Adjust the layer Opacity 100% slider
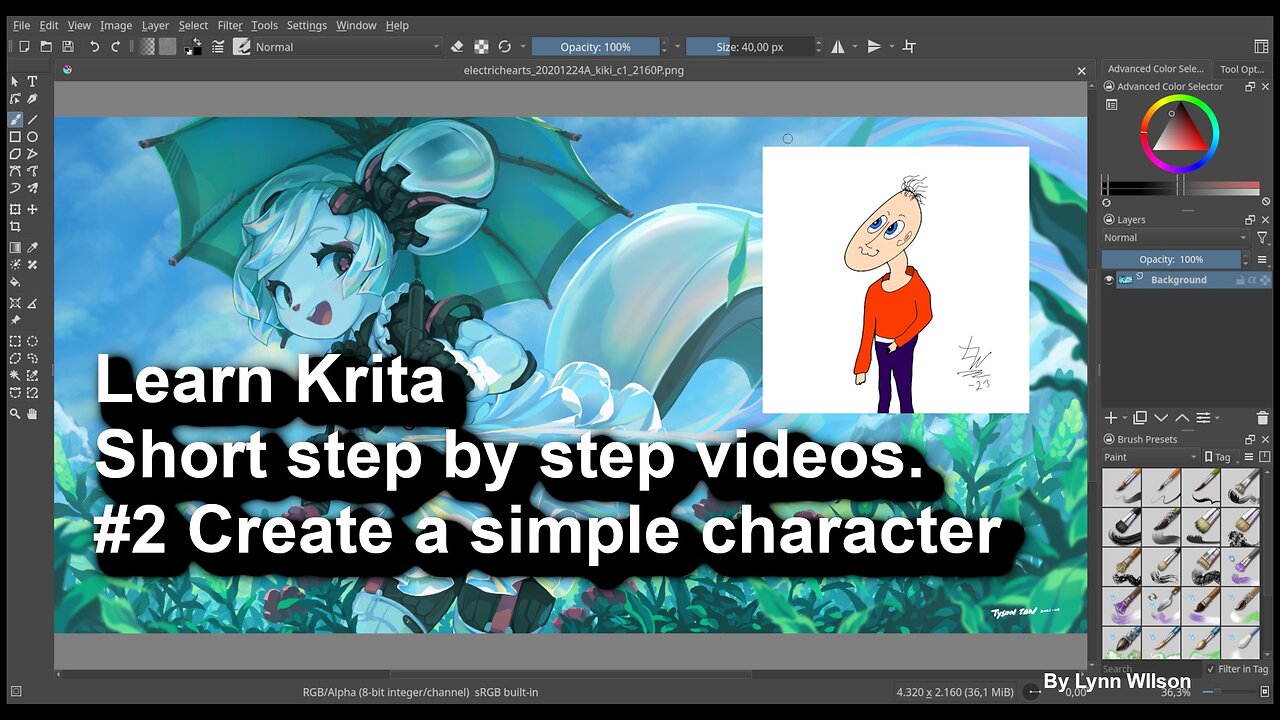 point(1171,259)
